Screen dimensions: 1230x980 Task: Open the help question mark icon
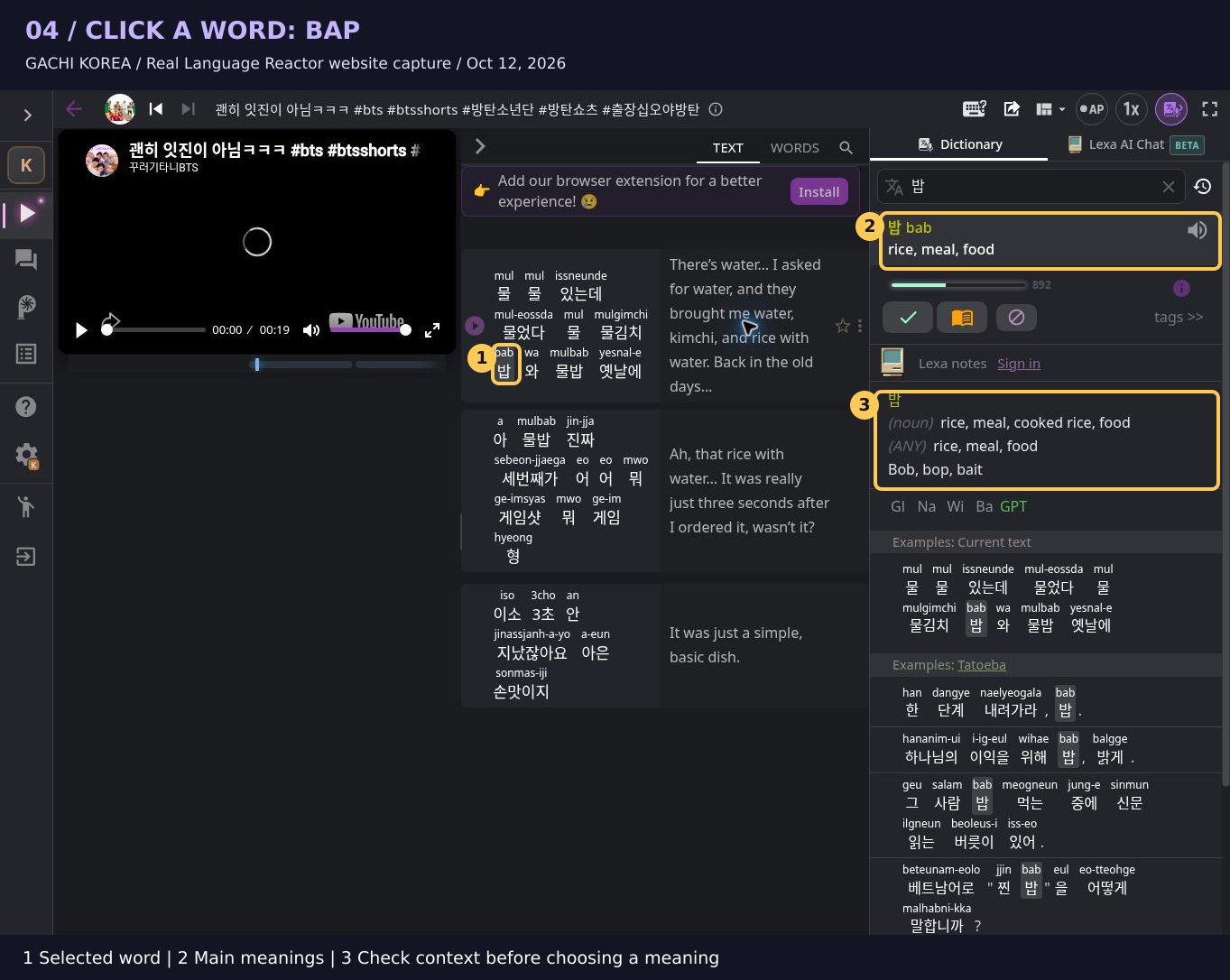[26, 407]
